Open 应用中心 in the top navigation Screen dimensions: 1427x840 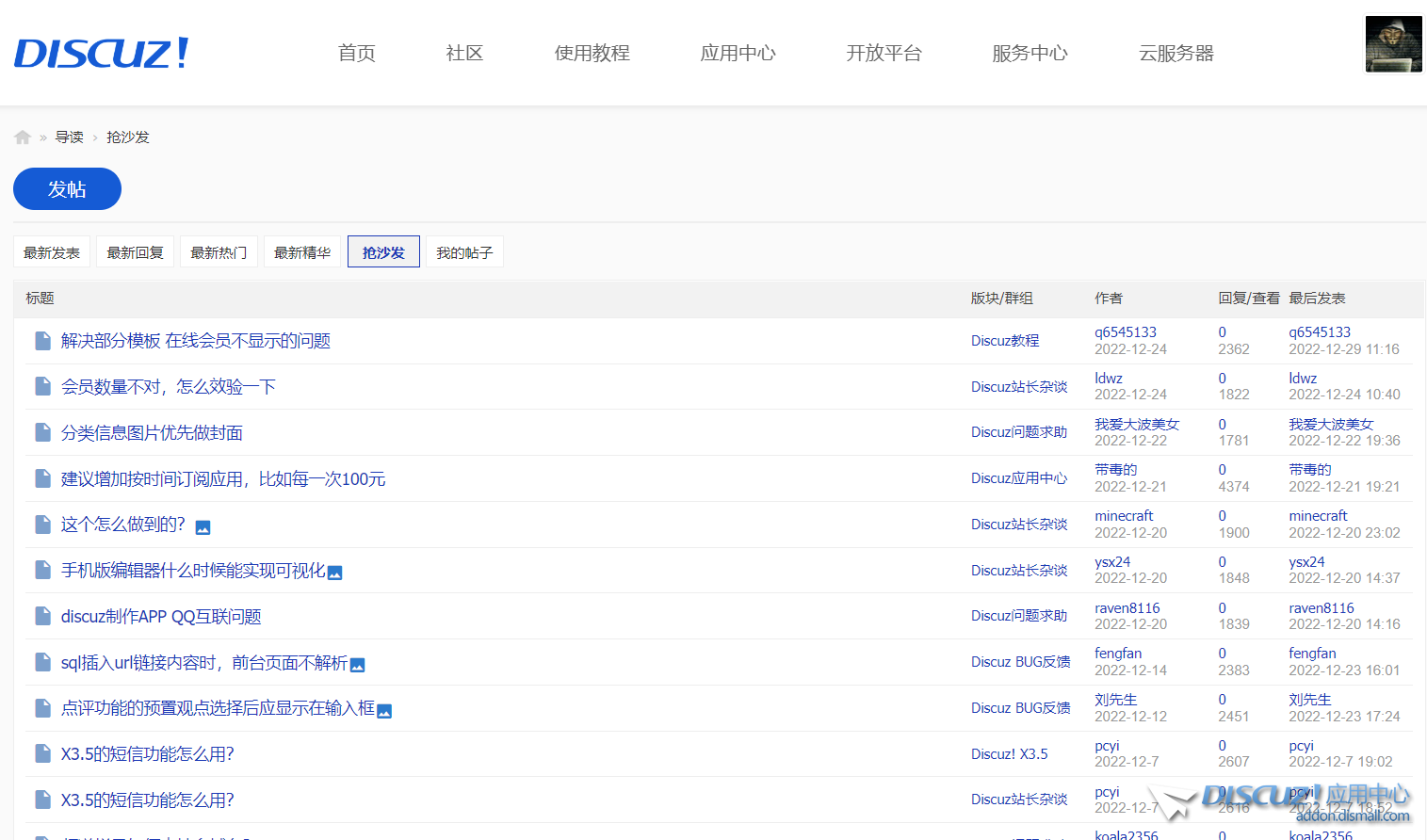(738, 53)
